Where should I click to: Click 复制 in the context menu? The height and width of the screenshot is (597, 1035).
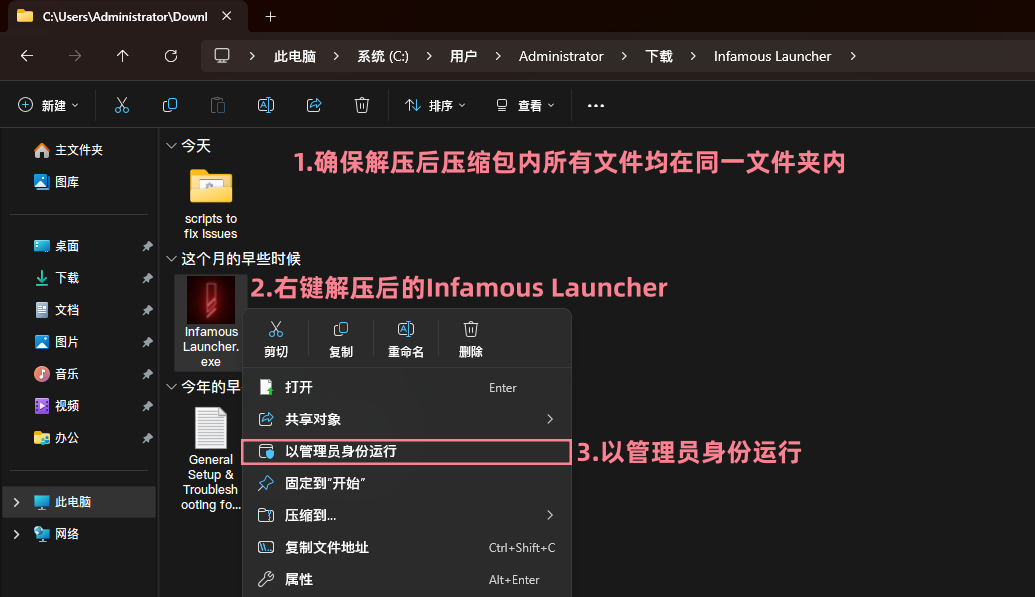[341, 339]
